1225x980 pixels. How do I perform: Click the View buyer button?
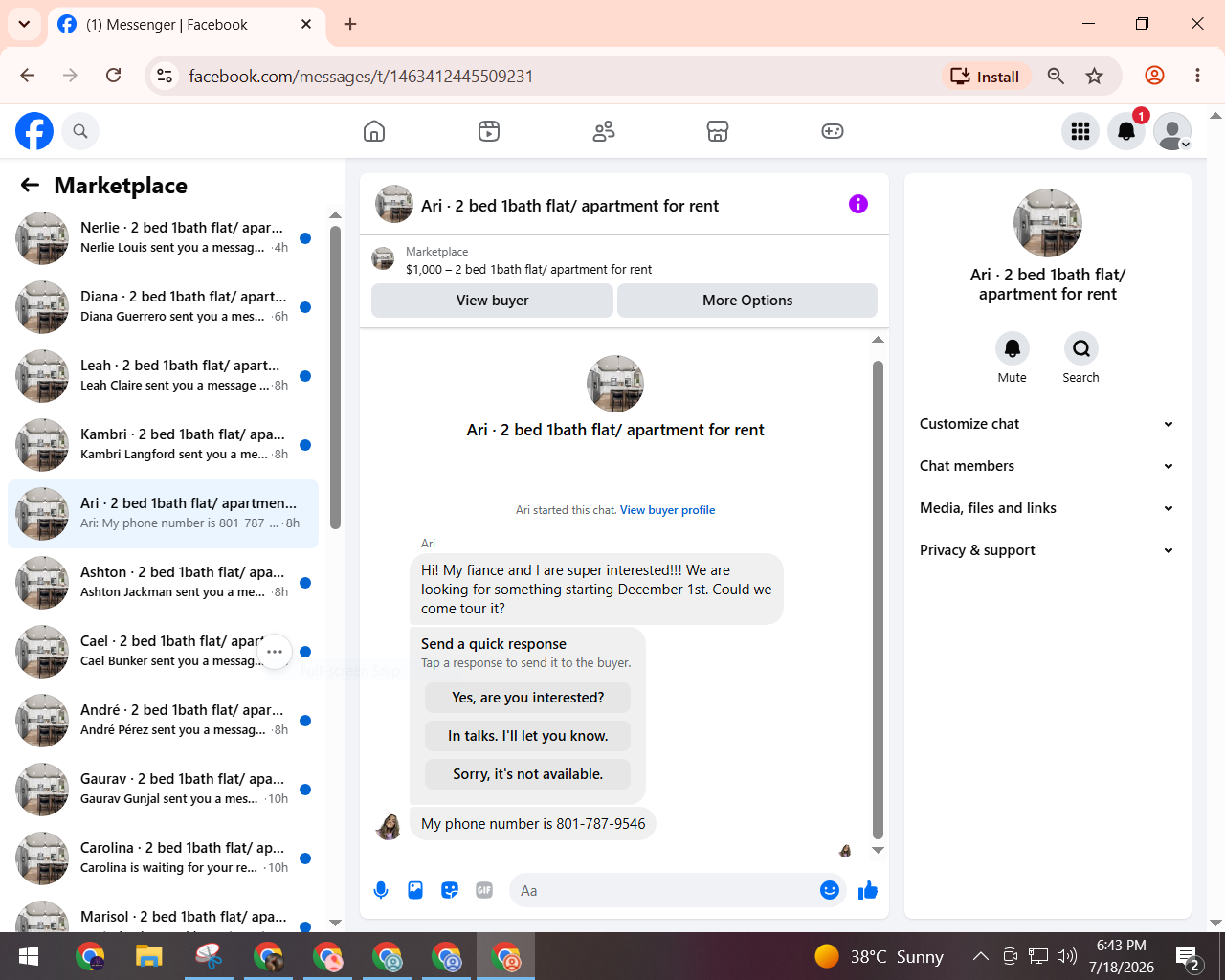(492, 301)
